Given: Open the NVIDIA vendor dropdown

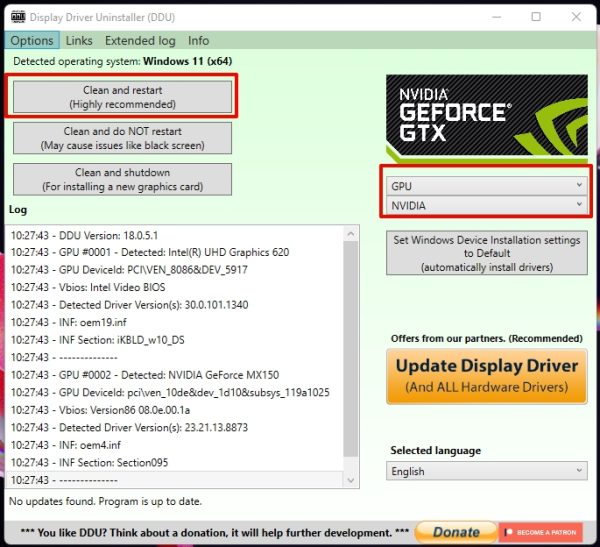Looking at the screenshot, I should 487,206.
